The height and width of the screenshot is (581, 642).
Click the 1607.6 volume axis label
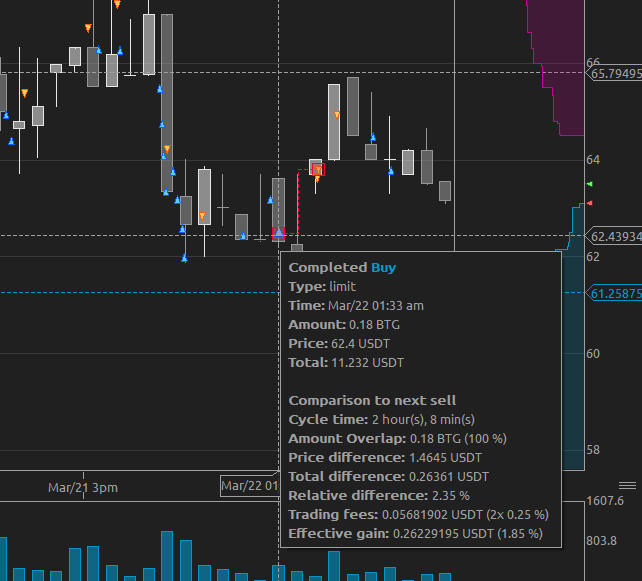coord(607,500)
